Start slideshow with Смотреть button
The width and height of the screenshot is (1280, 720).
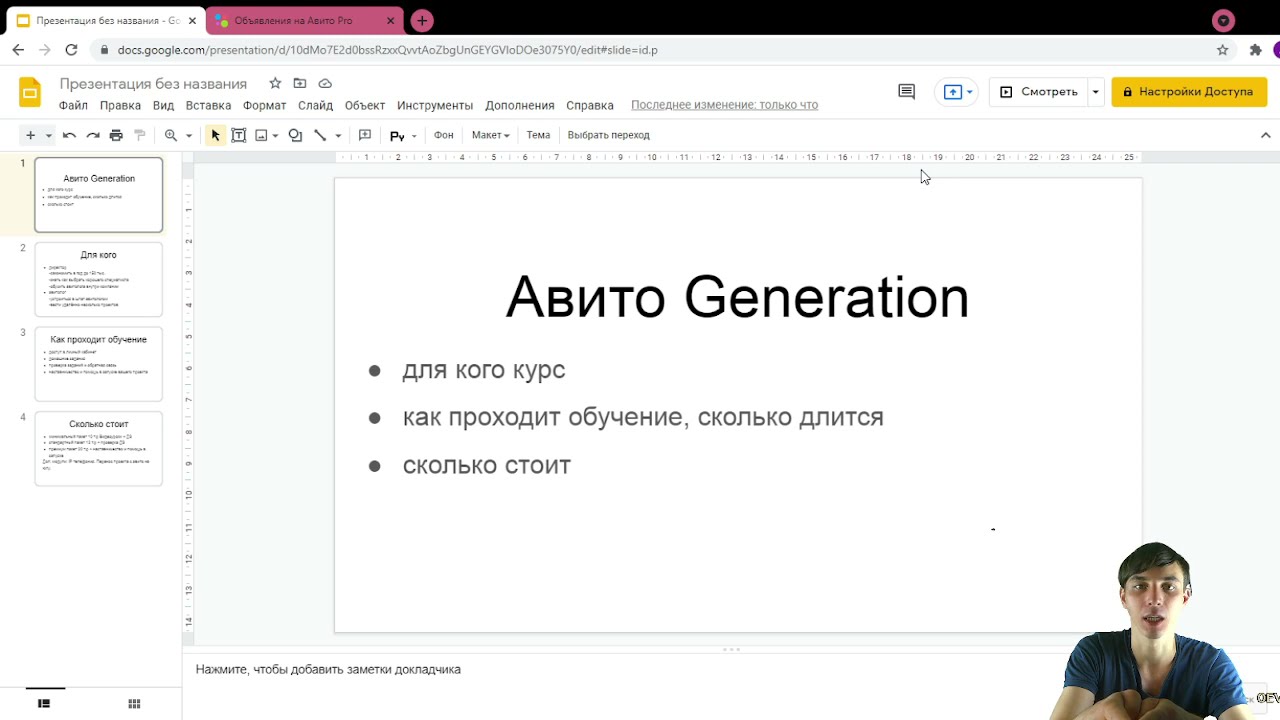pyautogui.click(x=1039, y=92)
